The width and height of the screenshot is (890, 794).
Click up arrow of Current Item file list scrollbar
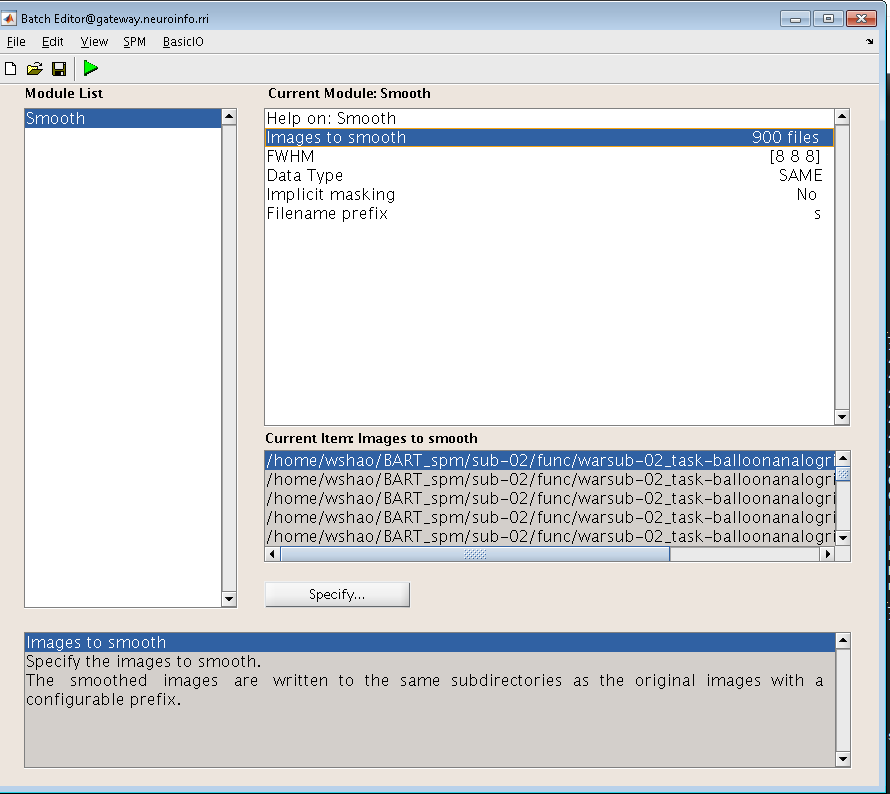click(843, 458)
